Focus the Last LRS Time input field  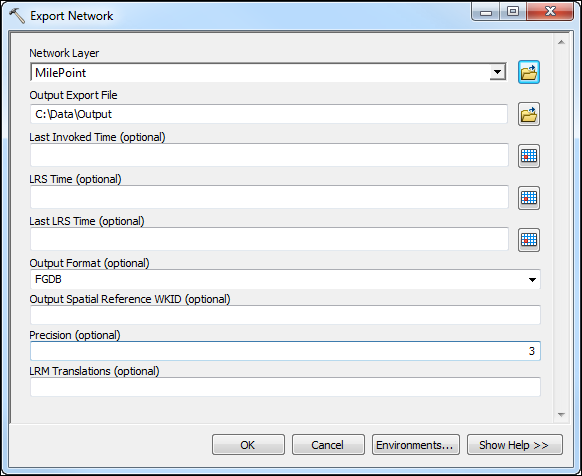269,239
